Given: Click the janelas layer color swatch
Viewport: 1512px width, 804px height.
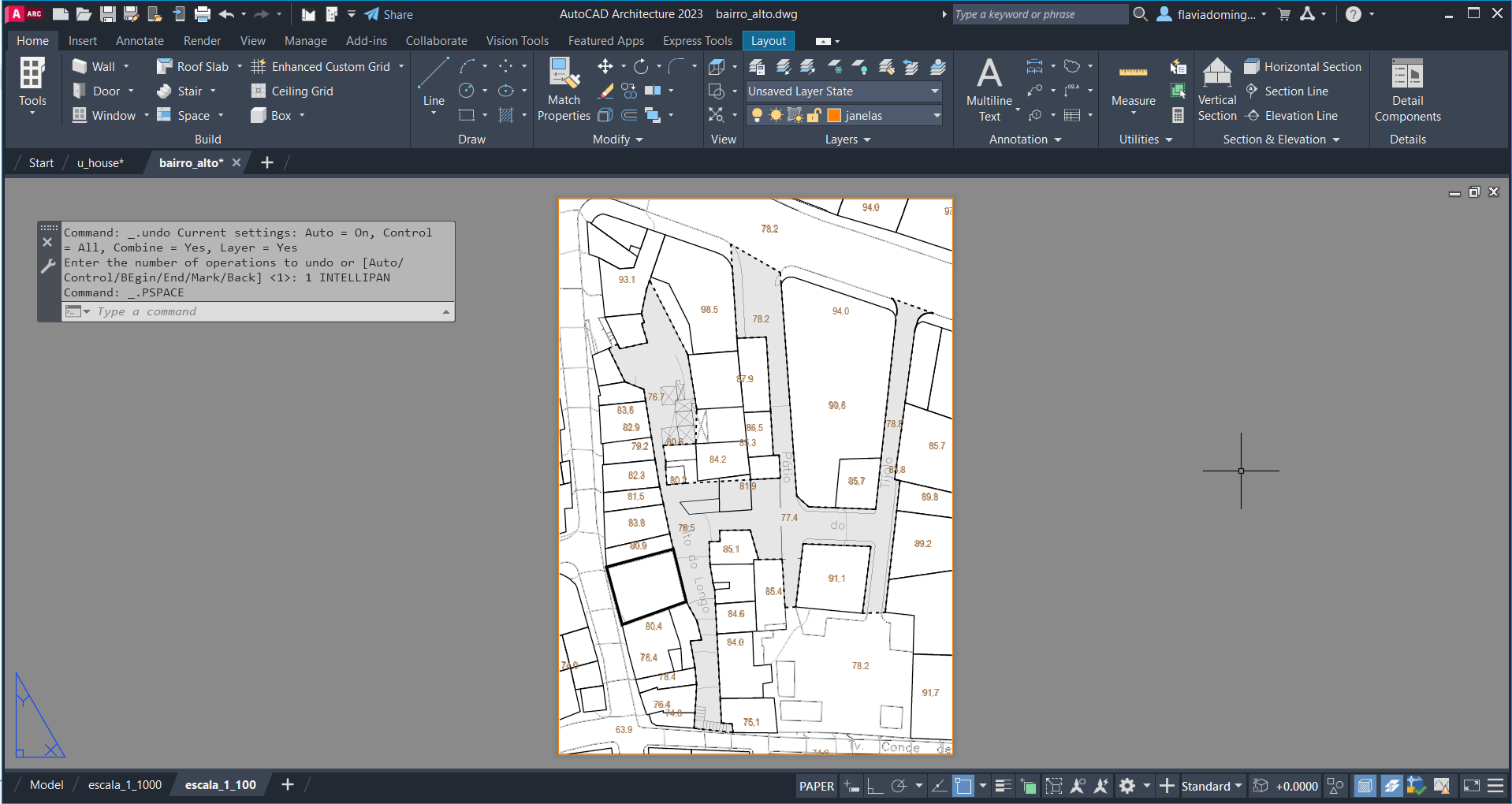Looking at the screenshot, I should click(834, 116).
